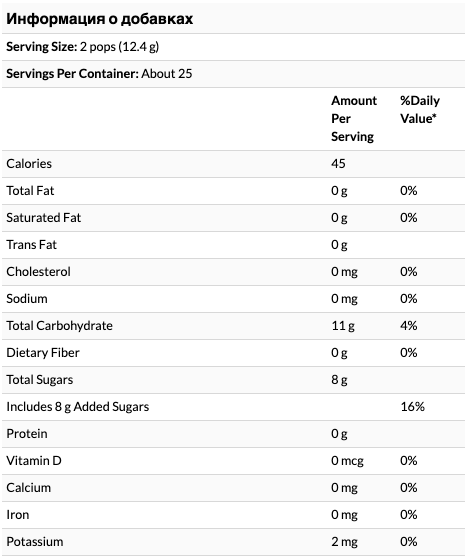Click Total Carbohydrate amount 11 g
The image size is (474, 560).
[x=343, y=326]
